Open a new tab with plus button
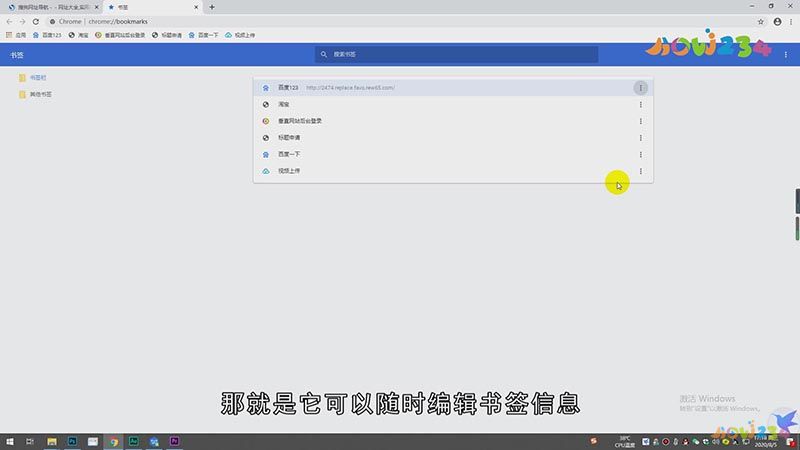This screenshot has width=800, height=450. click(212, 7)
